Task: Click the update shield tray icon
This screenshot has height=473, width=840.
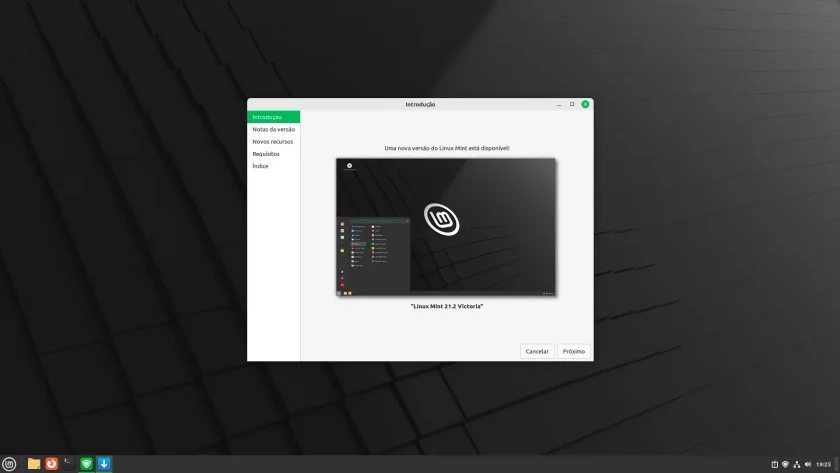Action: (785, 464)
